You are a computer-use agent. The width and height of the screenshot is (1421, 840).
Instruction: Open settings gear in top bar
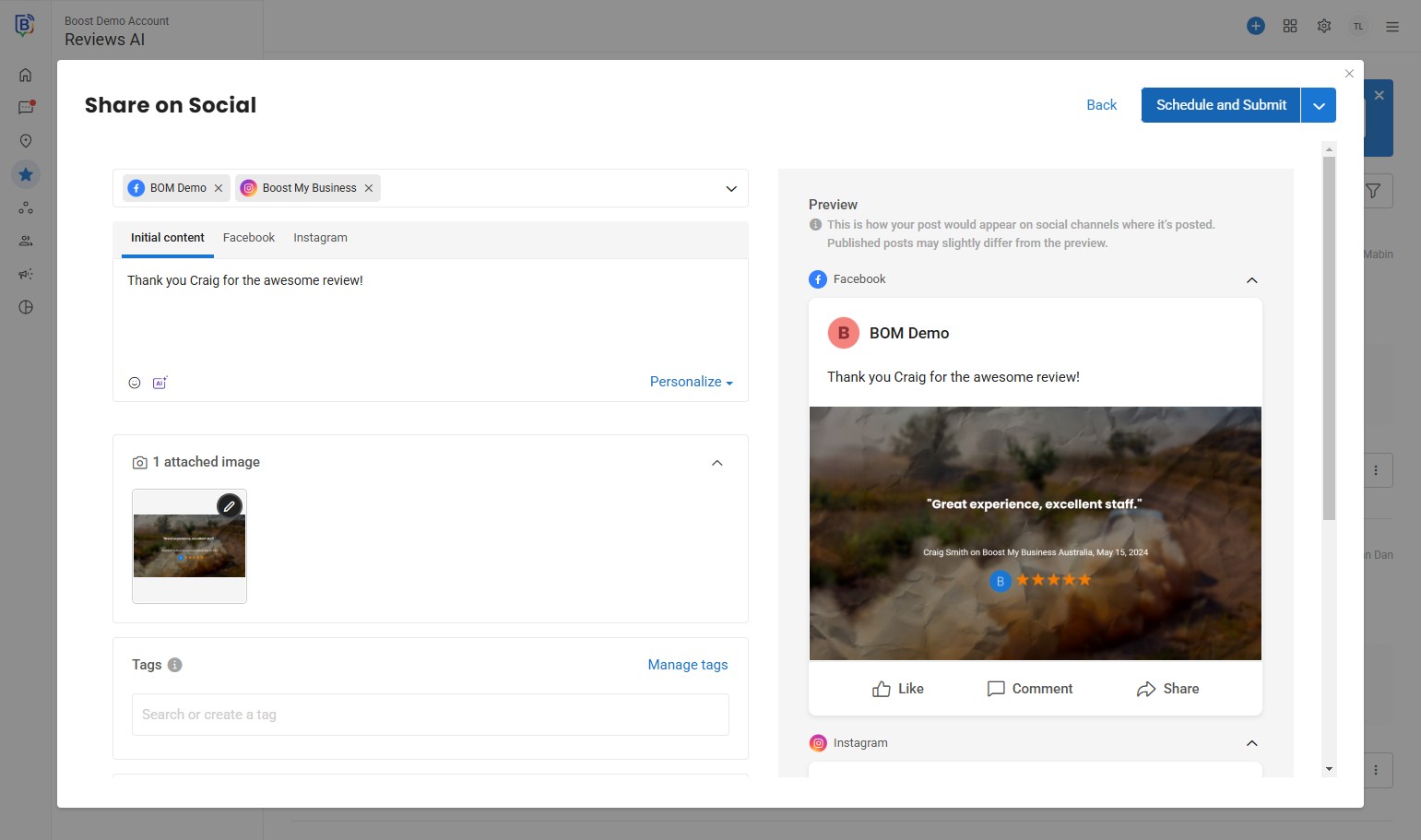tap(1324, 26)
